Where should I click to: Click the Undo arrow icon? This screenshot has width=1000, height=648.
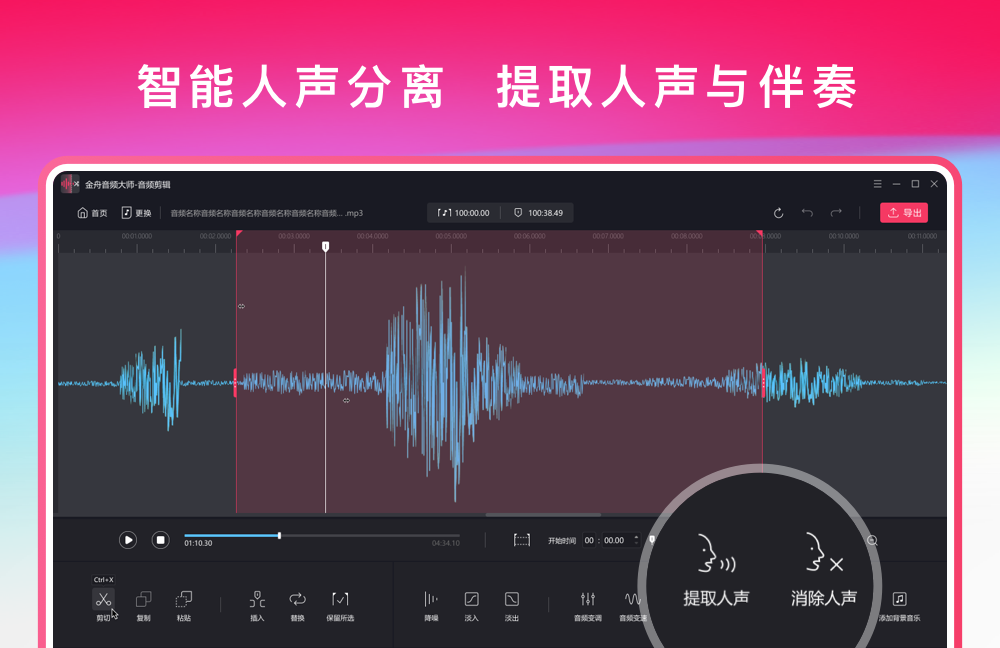tap(808, 212)
